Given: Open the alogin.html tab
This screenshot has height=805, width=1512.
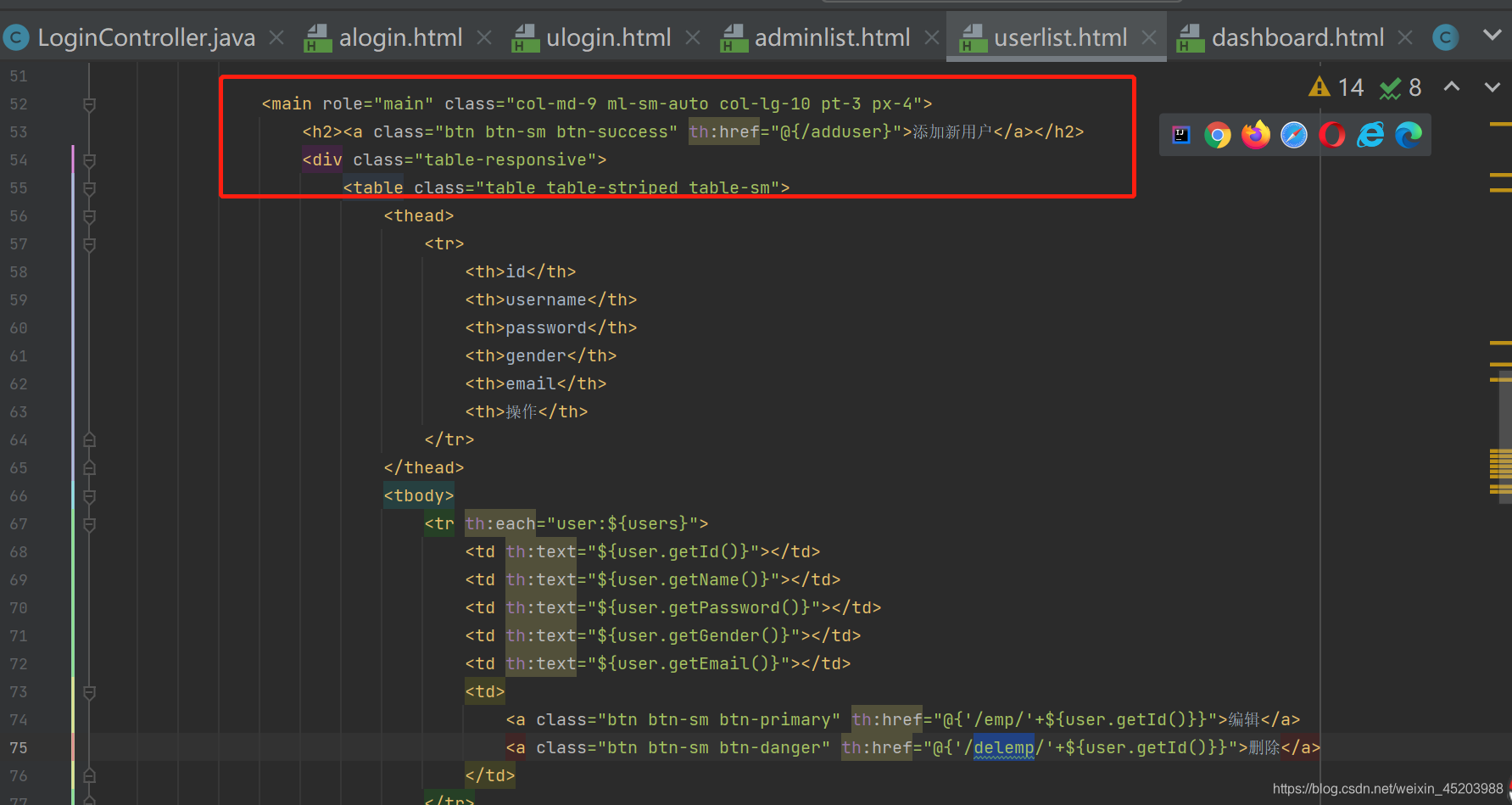Looking at the screenshot, I should pyautogui.click(x=400, y=37).
